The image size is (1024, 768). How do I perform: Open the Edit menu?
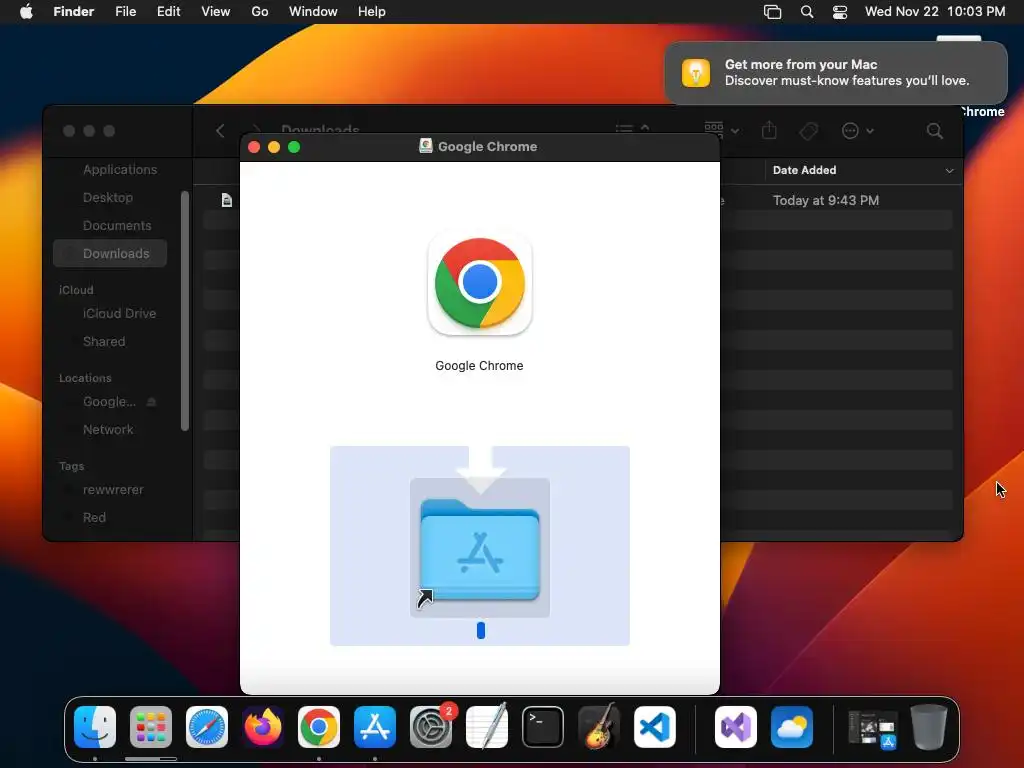pyautogui.click(x=168, y=12)
